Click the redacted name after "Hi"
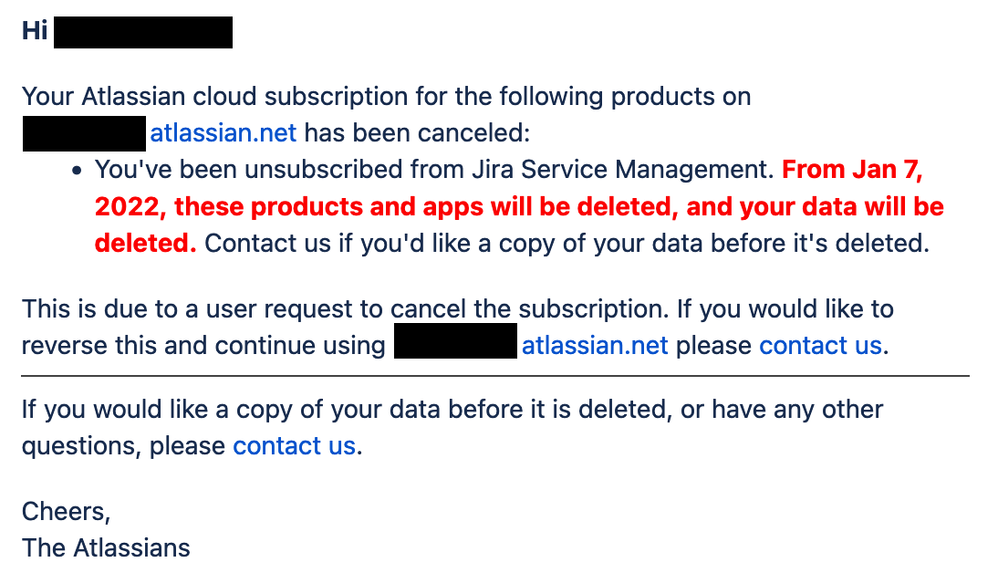The image size is (998, 584). coord(143,32)
